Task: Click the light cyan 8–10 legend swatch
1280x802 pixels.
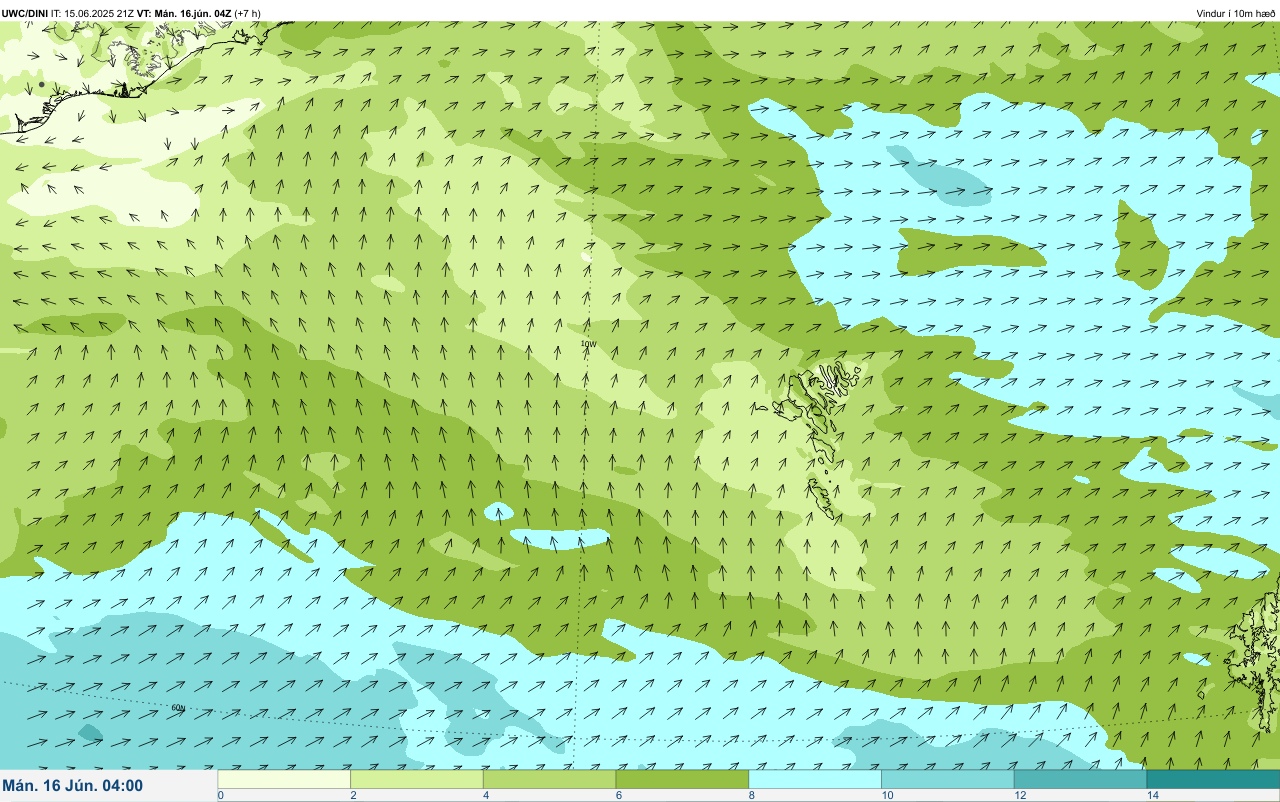Action: tap(815, 779)
